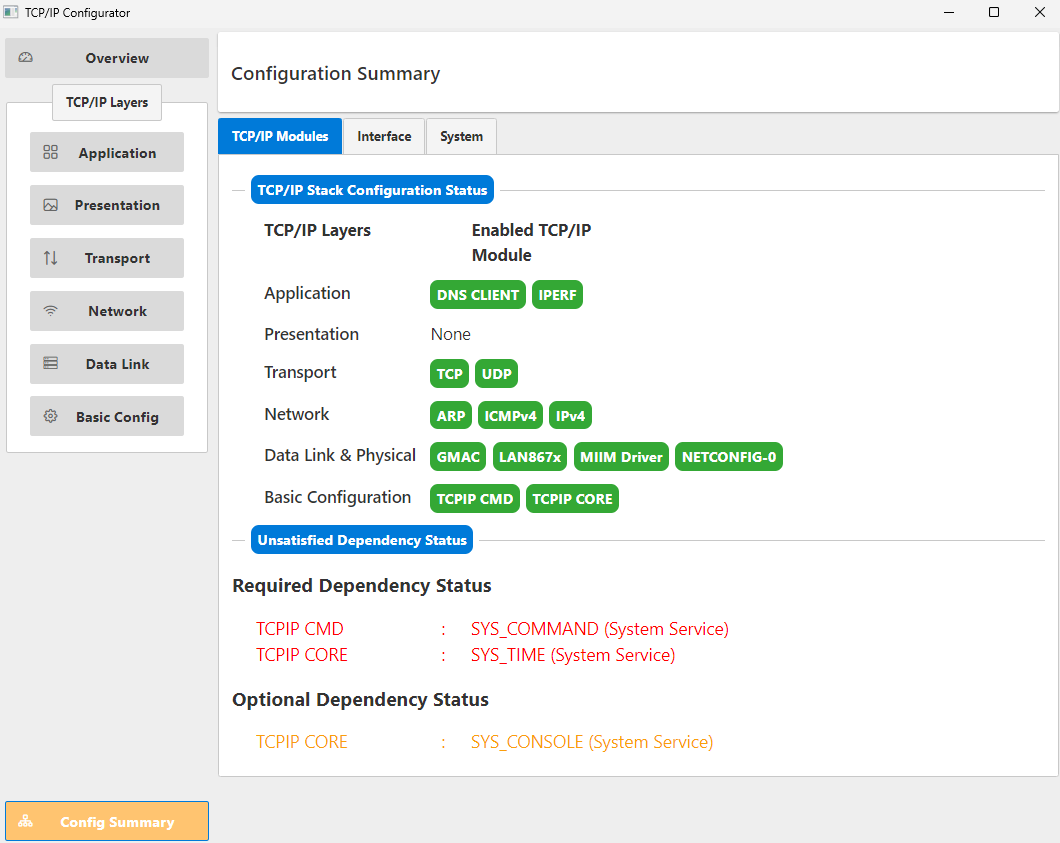Click the Transport arrows icon
The image size is (1060, 843).
[51, 258]
